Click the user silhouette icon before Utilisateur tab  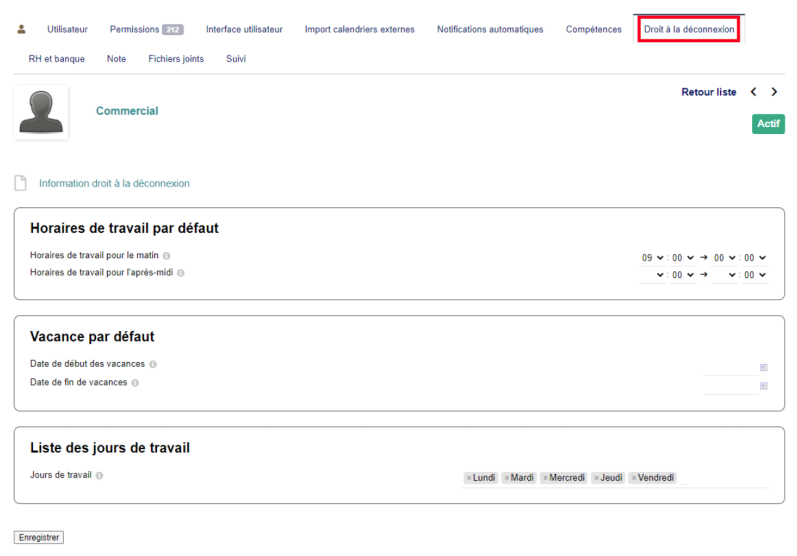coord(22,29)
